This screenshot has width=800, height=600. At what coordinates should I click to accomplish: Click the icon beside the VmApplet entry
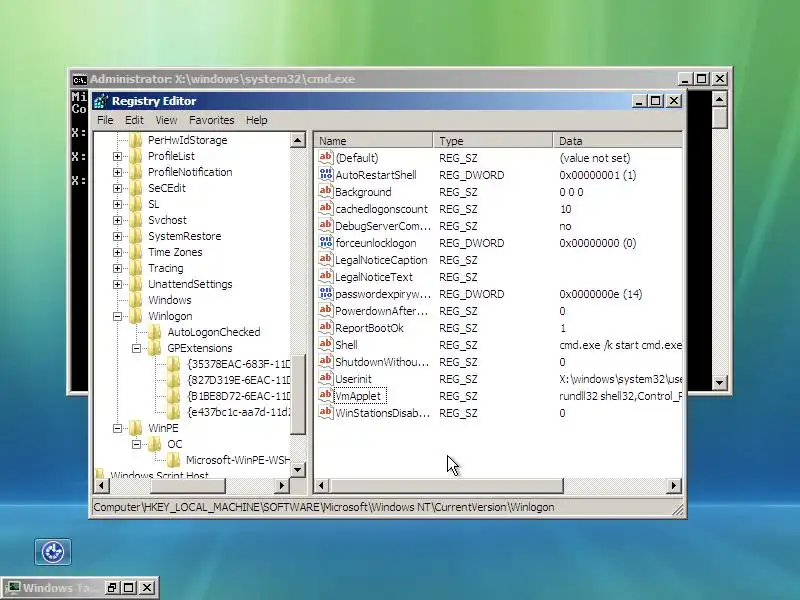coord(326,395)
